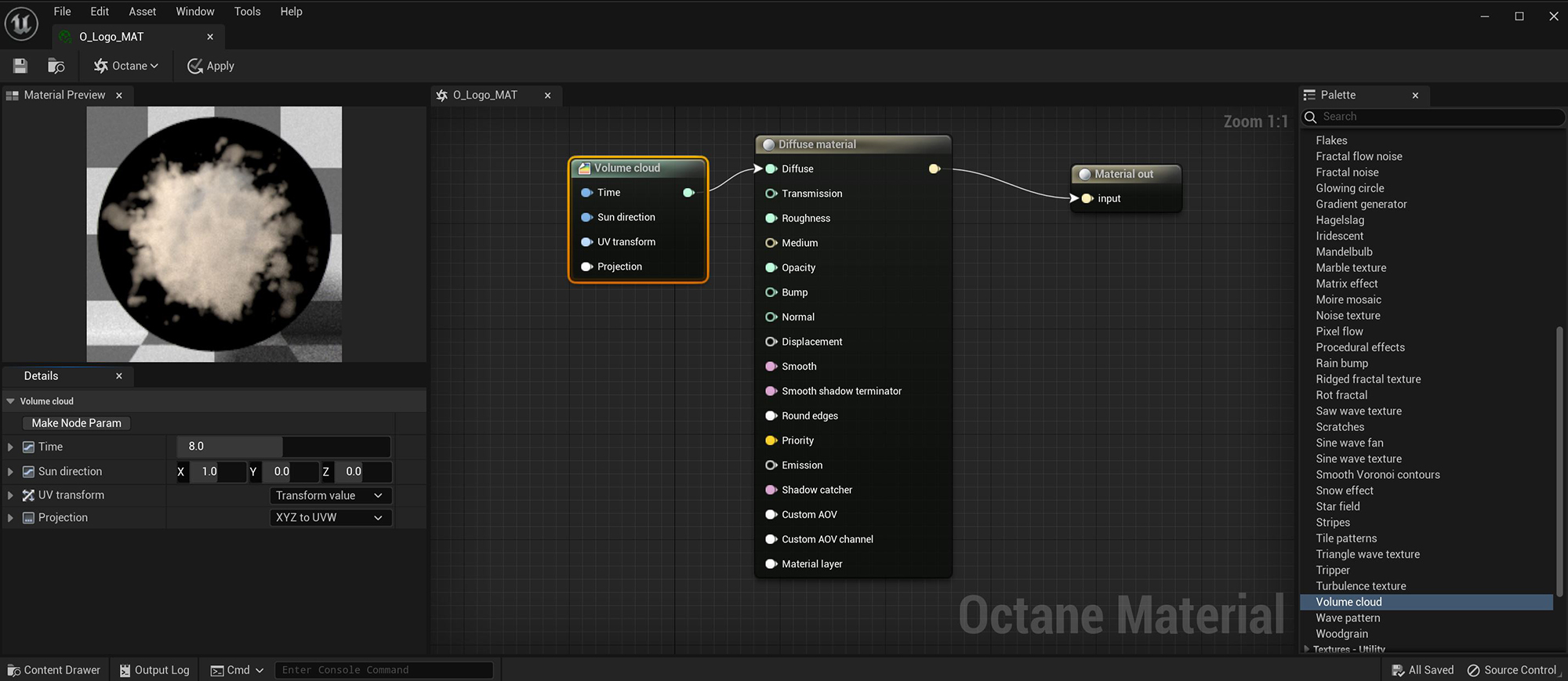Click the Projection input pin on node
The height and width of the screenshot is (681, 1568).
(586, 267)
